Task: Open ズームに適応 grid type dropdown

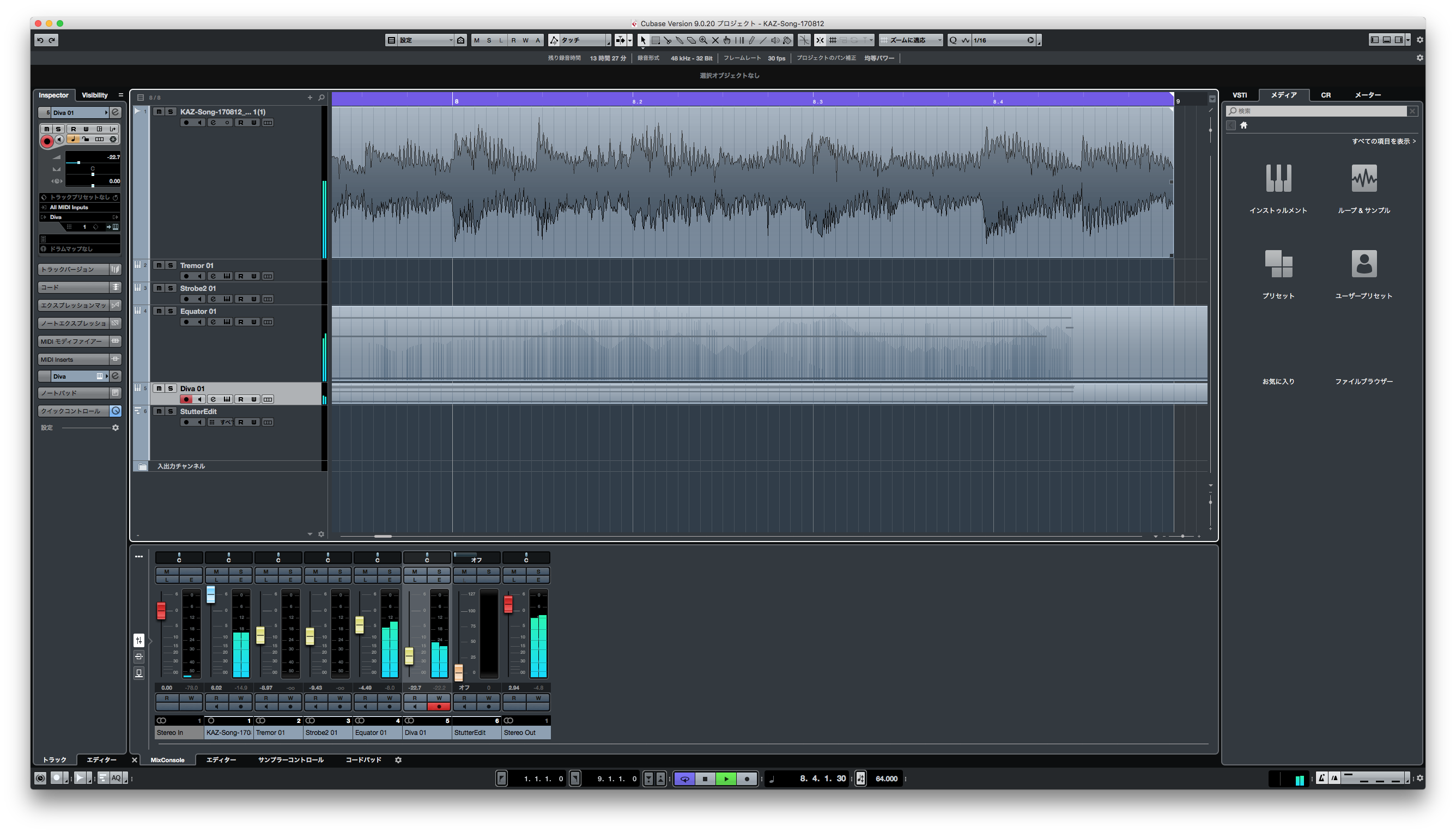Action: [x=911, y=40]
